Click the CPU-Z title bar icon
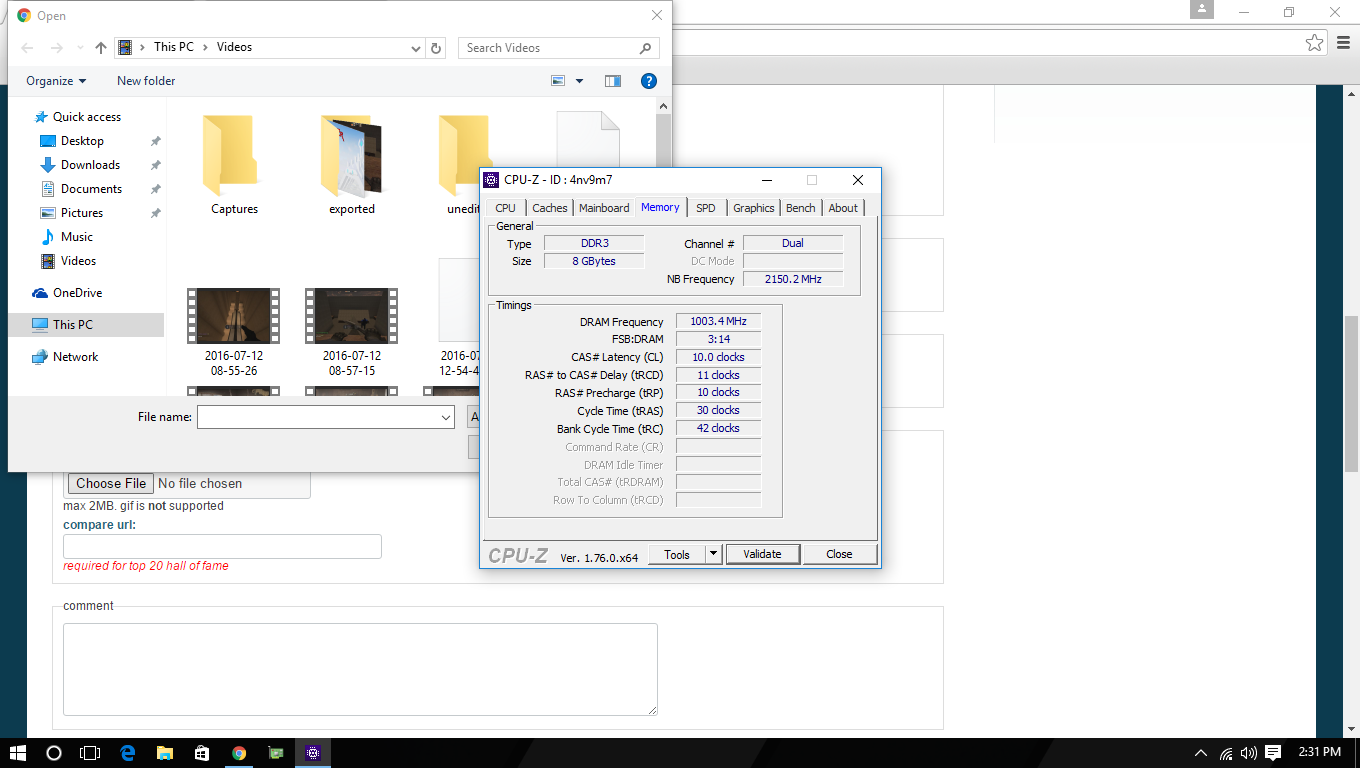 coord(491,180)
